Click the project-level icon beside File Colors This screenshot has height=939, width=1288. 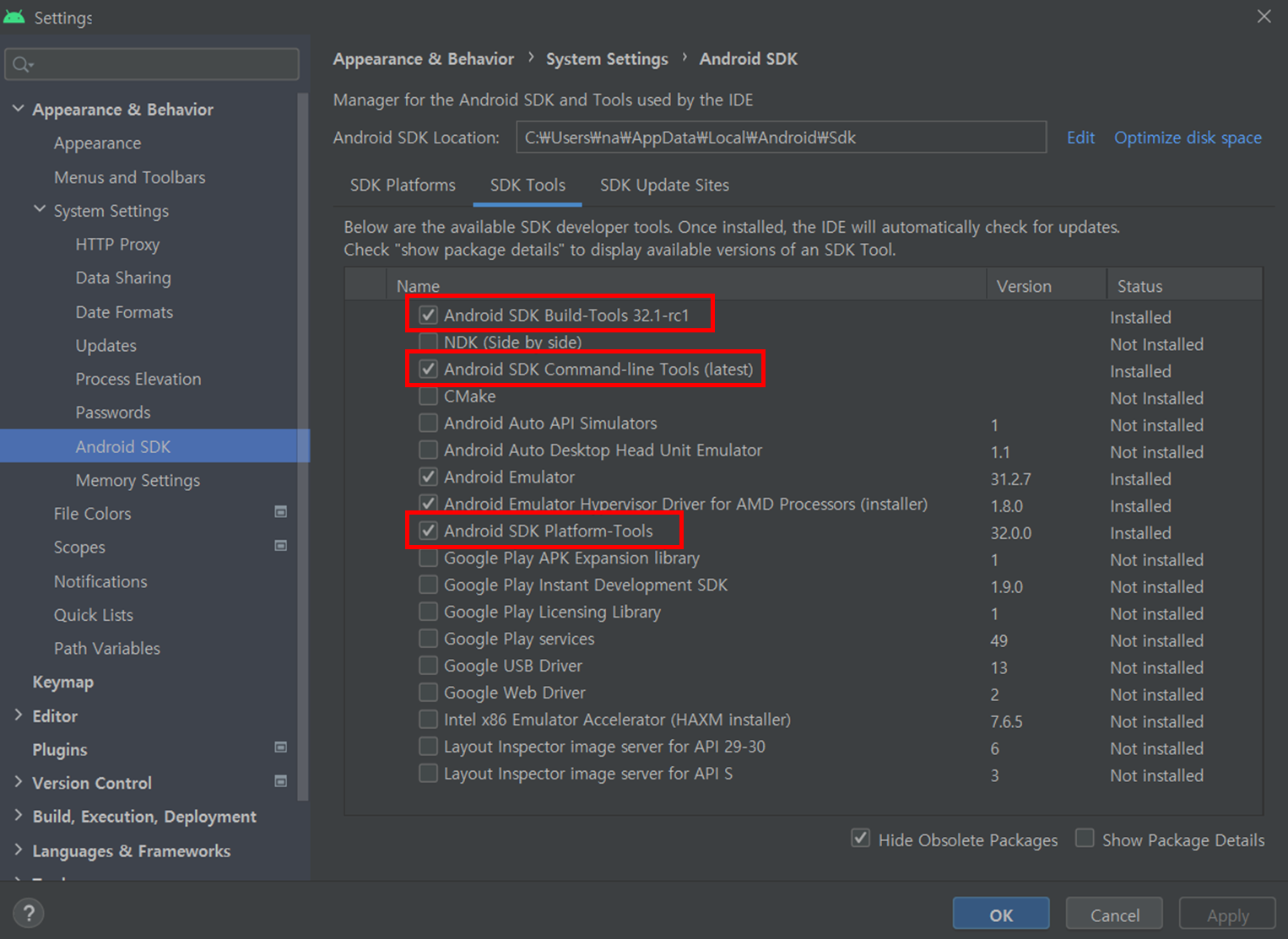point(281,512)
